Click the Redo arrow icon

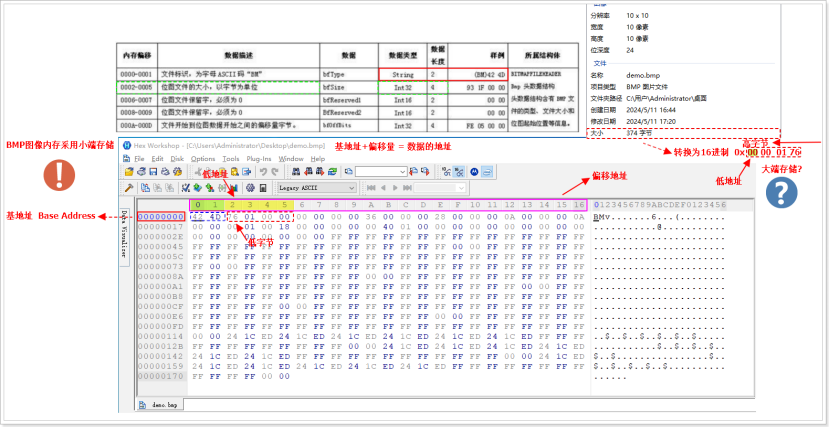click(275, 172)
